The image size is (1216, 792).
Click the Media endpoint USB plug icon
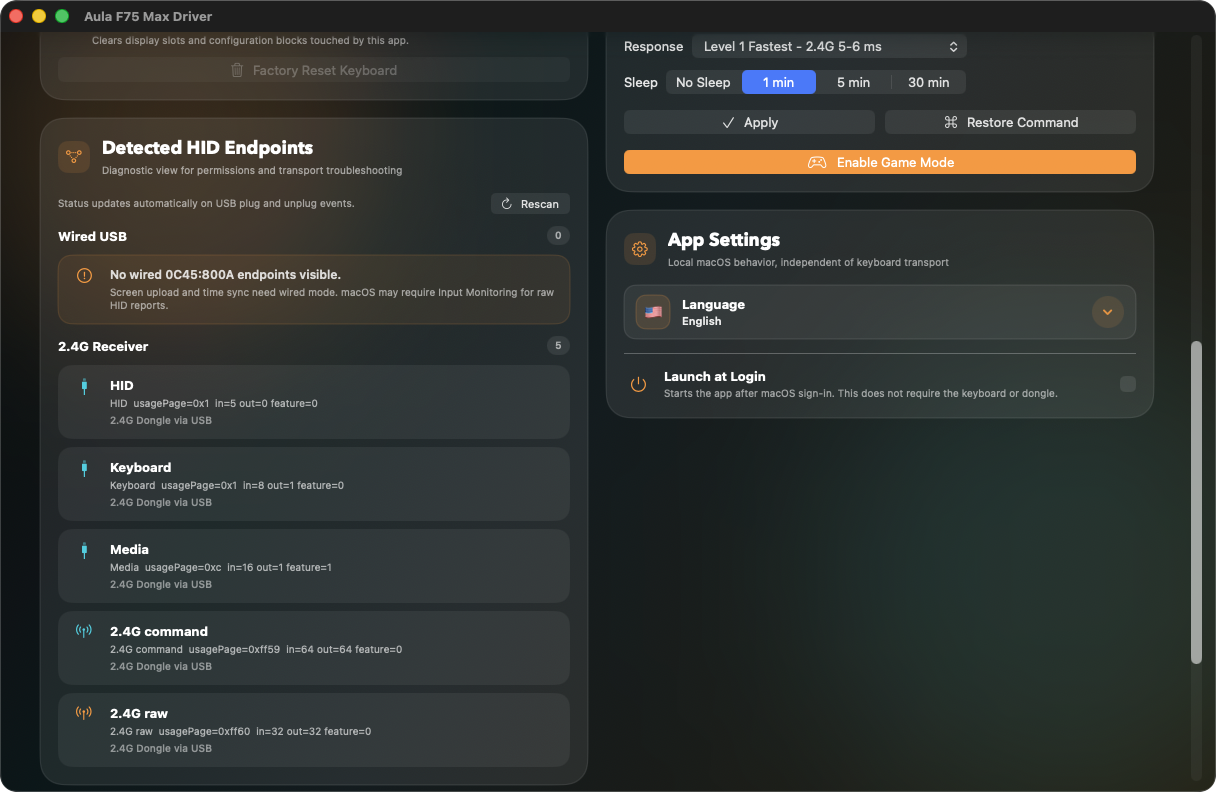[x=84, y=550]
